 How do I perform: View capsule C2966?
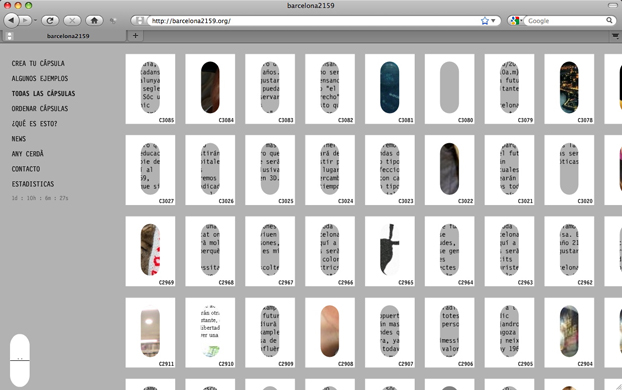point(330,252)
